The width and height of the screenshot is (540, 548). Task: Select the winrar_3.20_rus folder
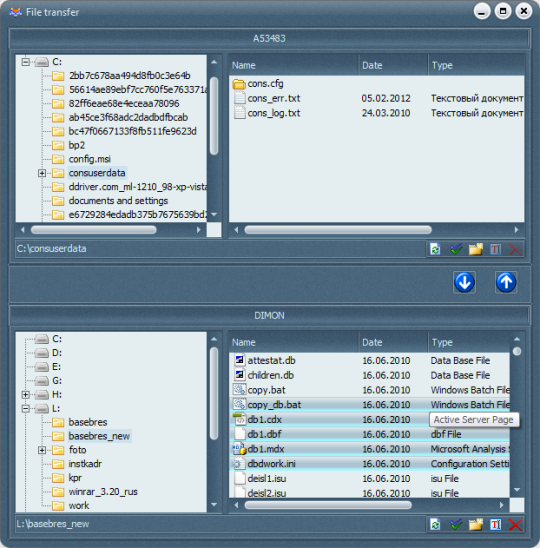click(x=103, y=492)
